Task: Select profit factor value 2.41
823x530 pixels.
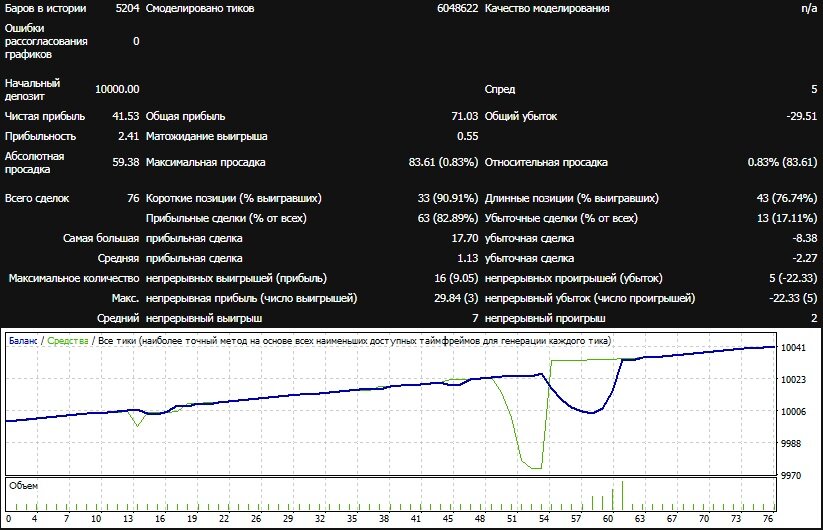Action: point(129,136)
